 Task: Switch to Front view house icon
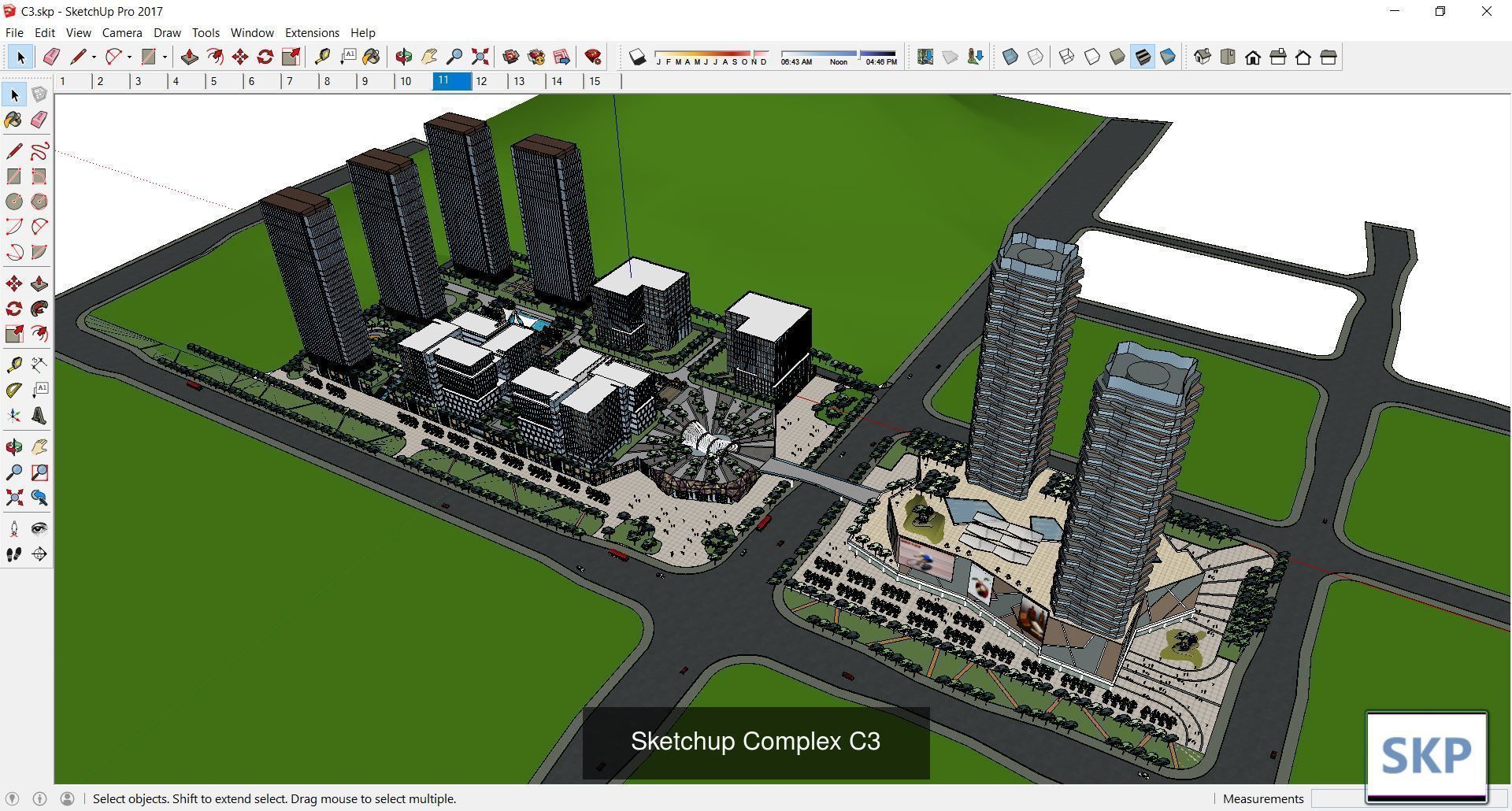1253,57
